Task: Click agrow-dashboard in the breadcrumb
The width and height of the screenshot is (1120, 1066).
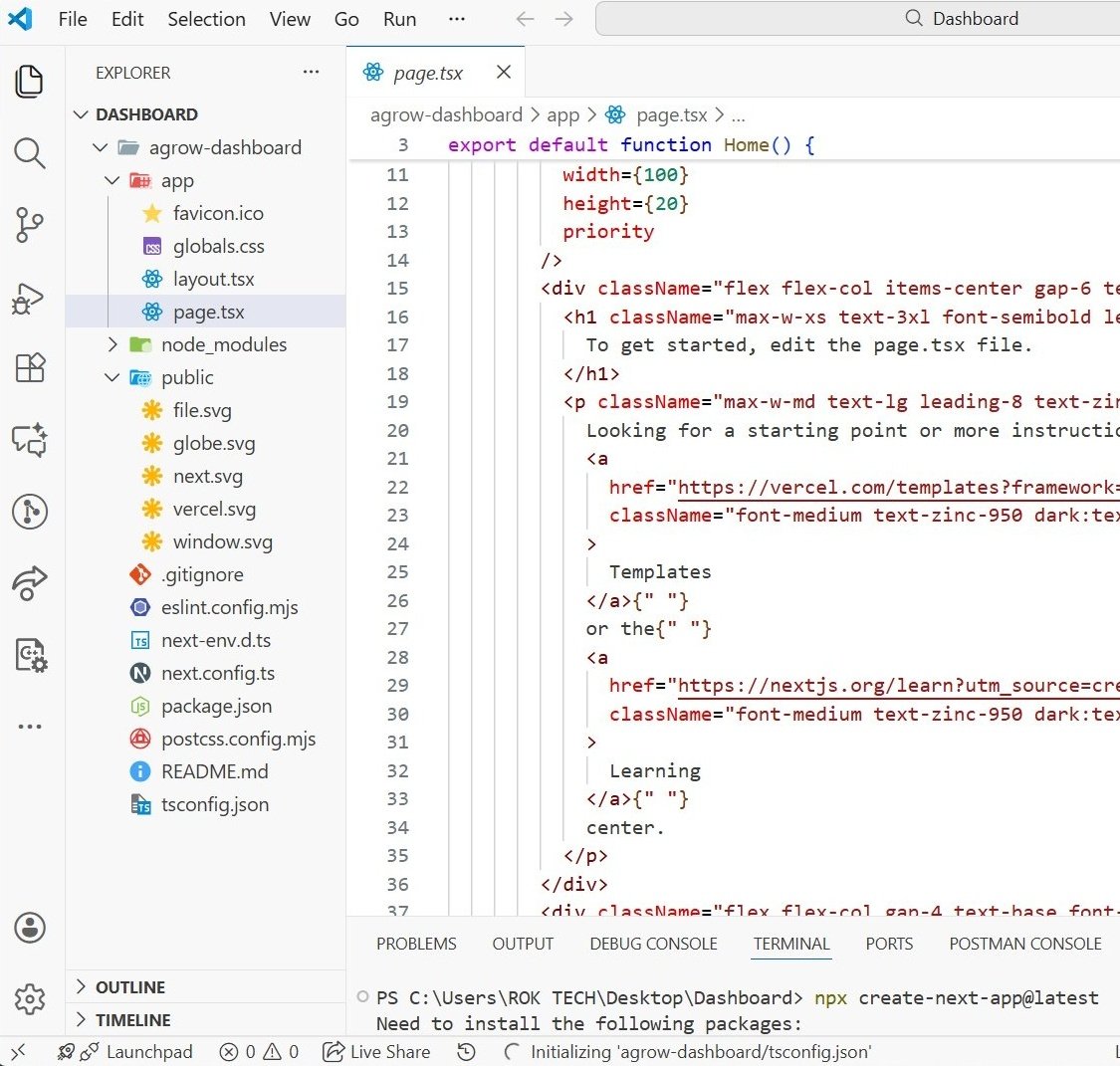Action: click(x=446, y=114)
